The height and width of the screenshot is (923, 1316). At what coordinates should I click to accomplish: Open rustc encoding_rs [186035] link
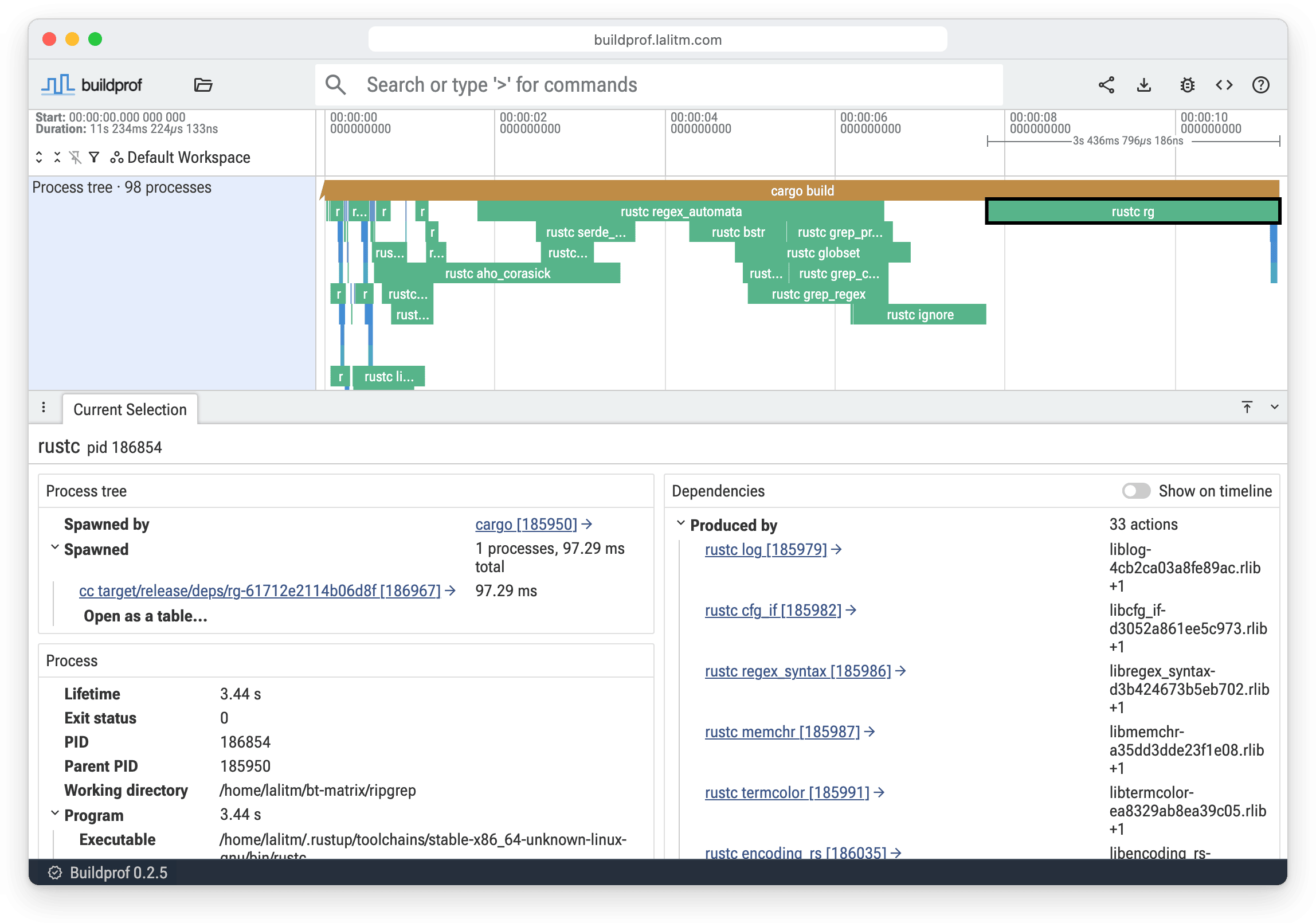click(x=796, y=852)
